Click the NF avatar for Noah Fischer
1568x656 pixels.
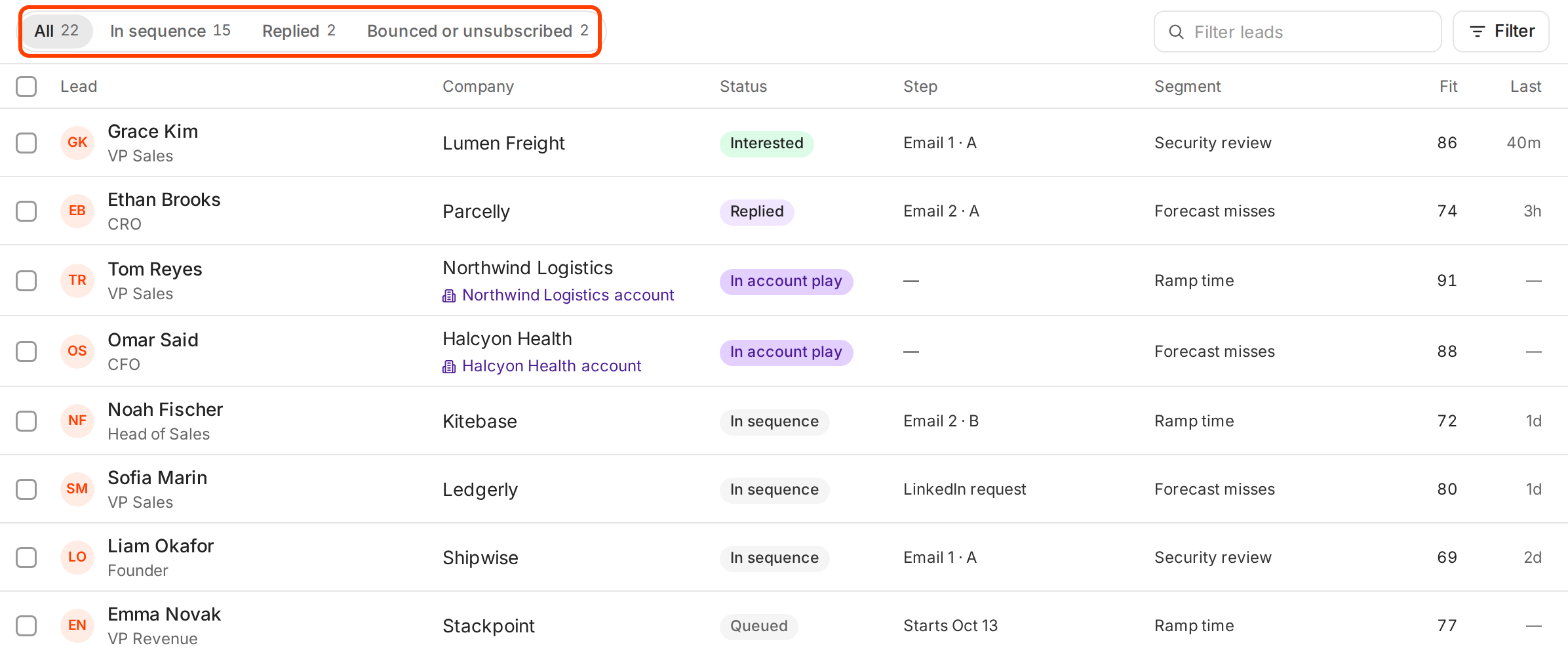click(77, 421)
